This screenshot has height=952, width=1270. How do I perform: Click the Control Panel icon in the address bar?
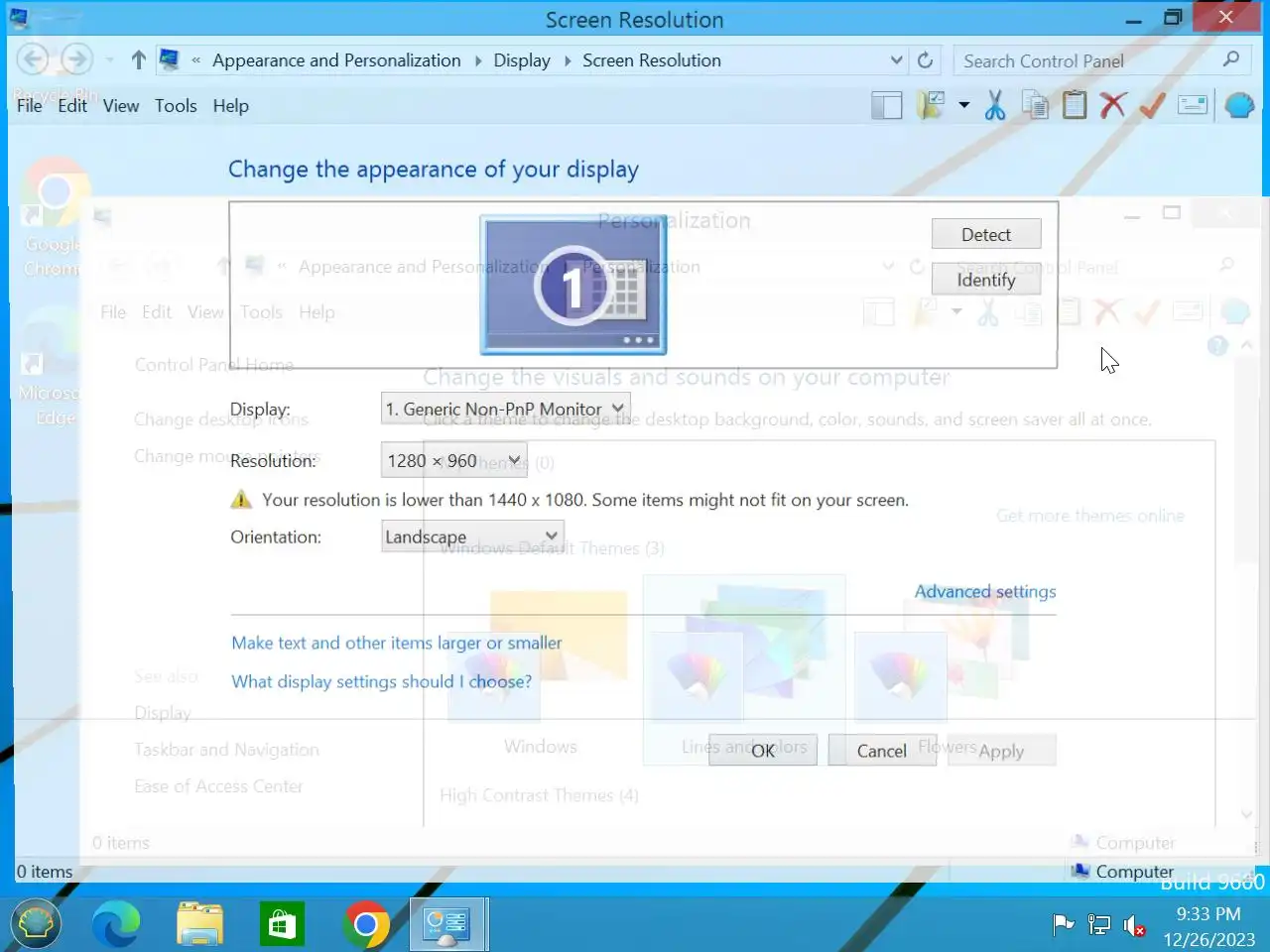[170, 59]
